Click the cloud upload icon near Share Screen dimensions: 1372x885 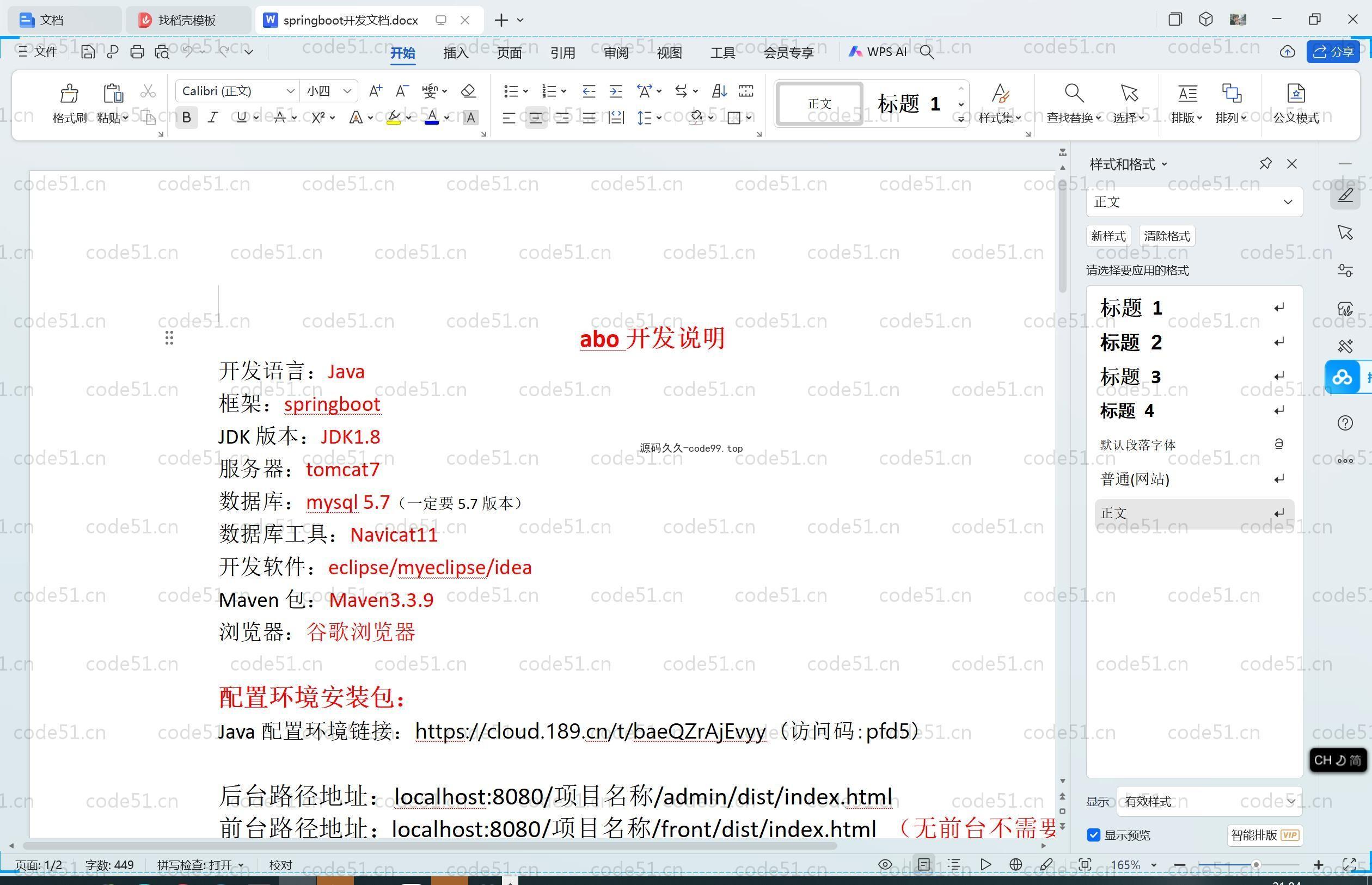coord(1288,52)
